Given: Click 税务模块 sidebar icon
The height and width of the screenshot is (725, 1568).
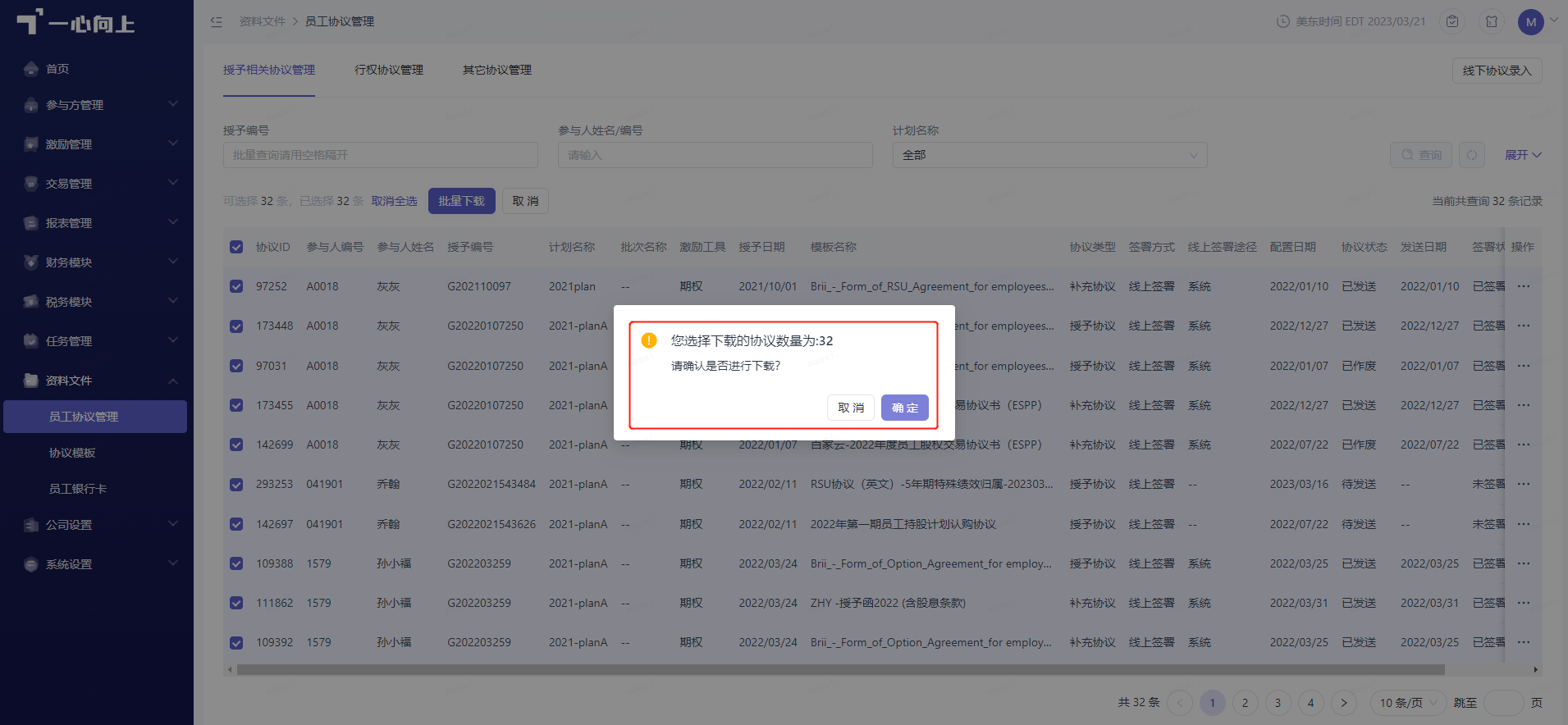Looking at the screenshot, I should [x=31, y=302].
